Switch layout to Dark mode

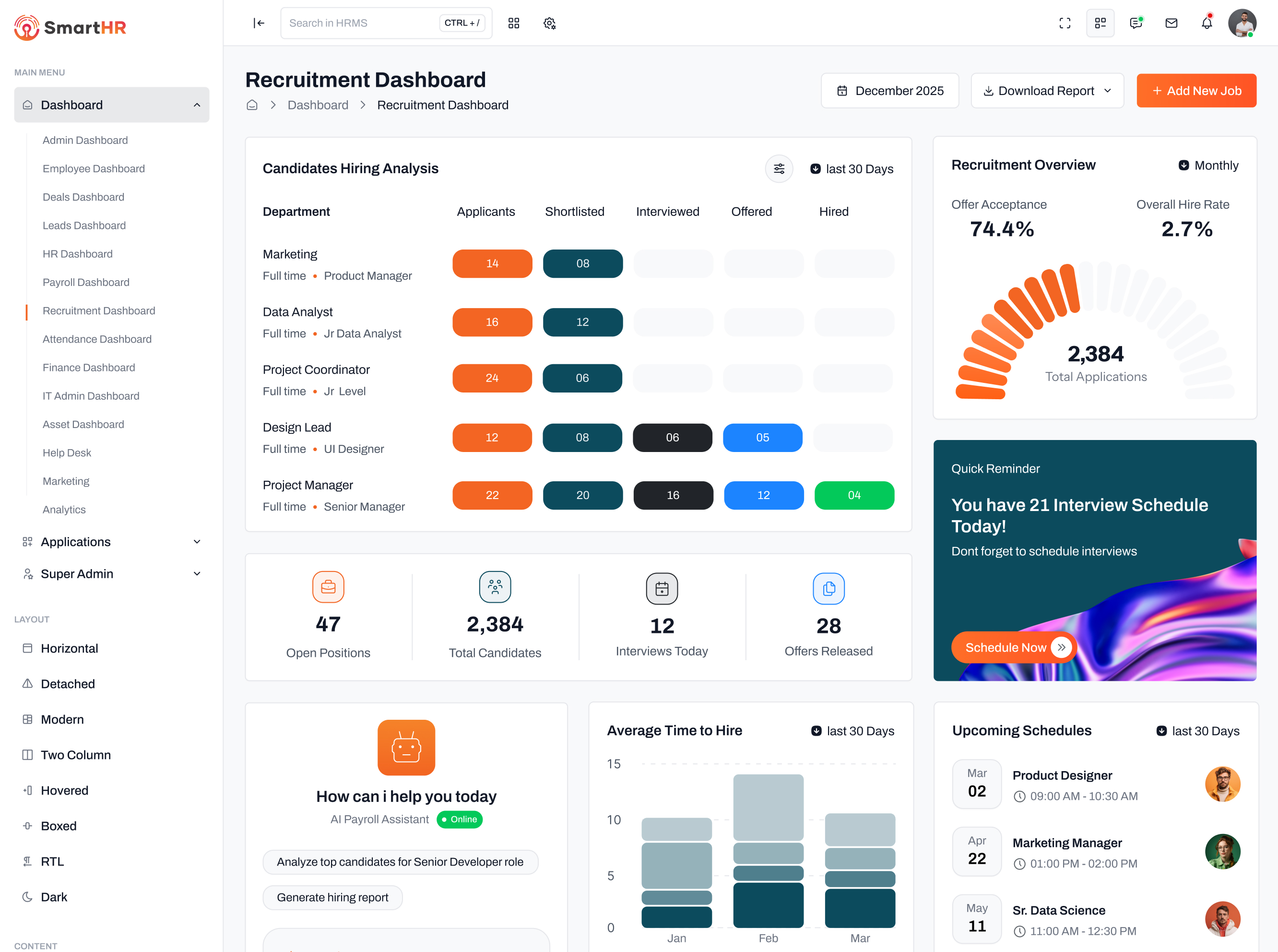point(54,897)
